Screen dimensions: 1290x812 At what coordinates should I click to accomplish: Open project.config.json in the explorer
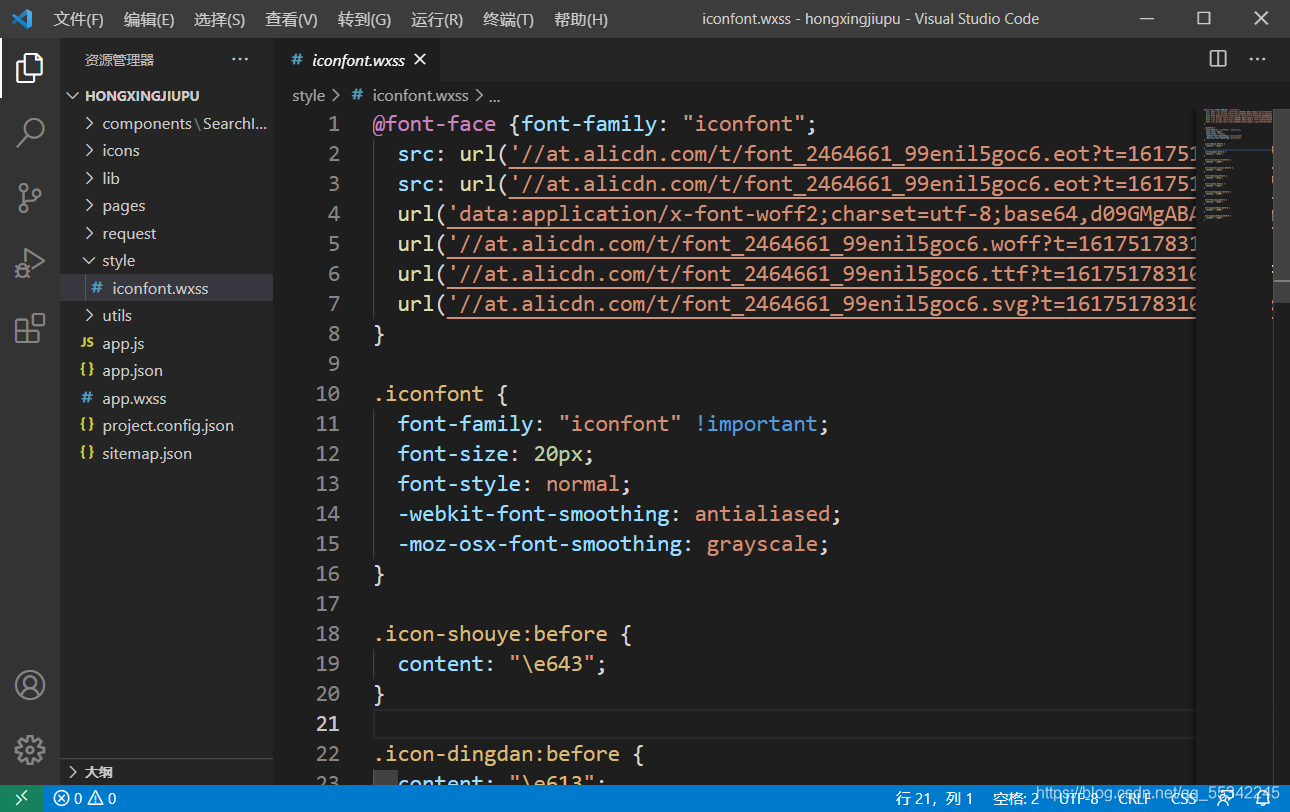pyautogui.click(x=166, y=426)
